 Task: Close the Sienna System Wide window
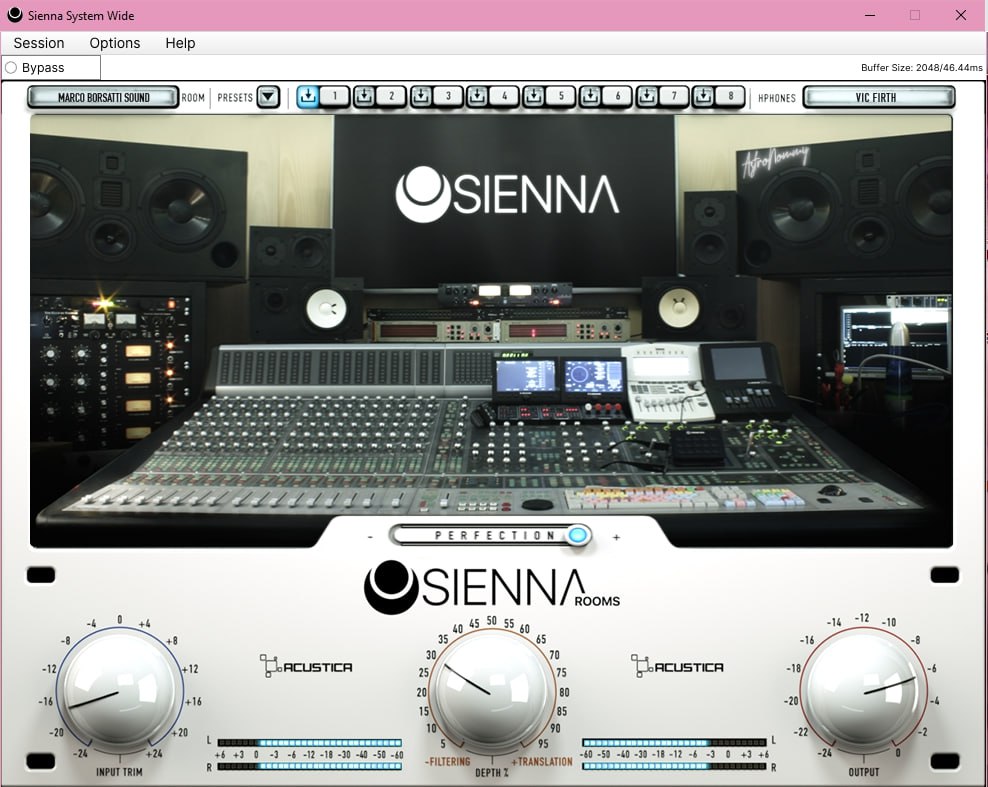click(x=960, y=15)
